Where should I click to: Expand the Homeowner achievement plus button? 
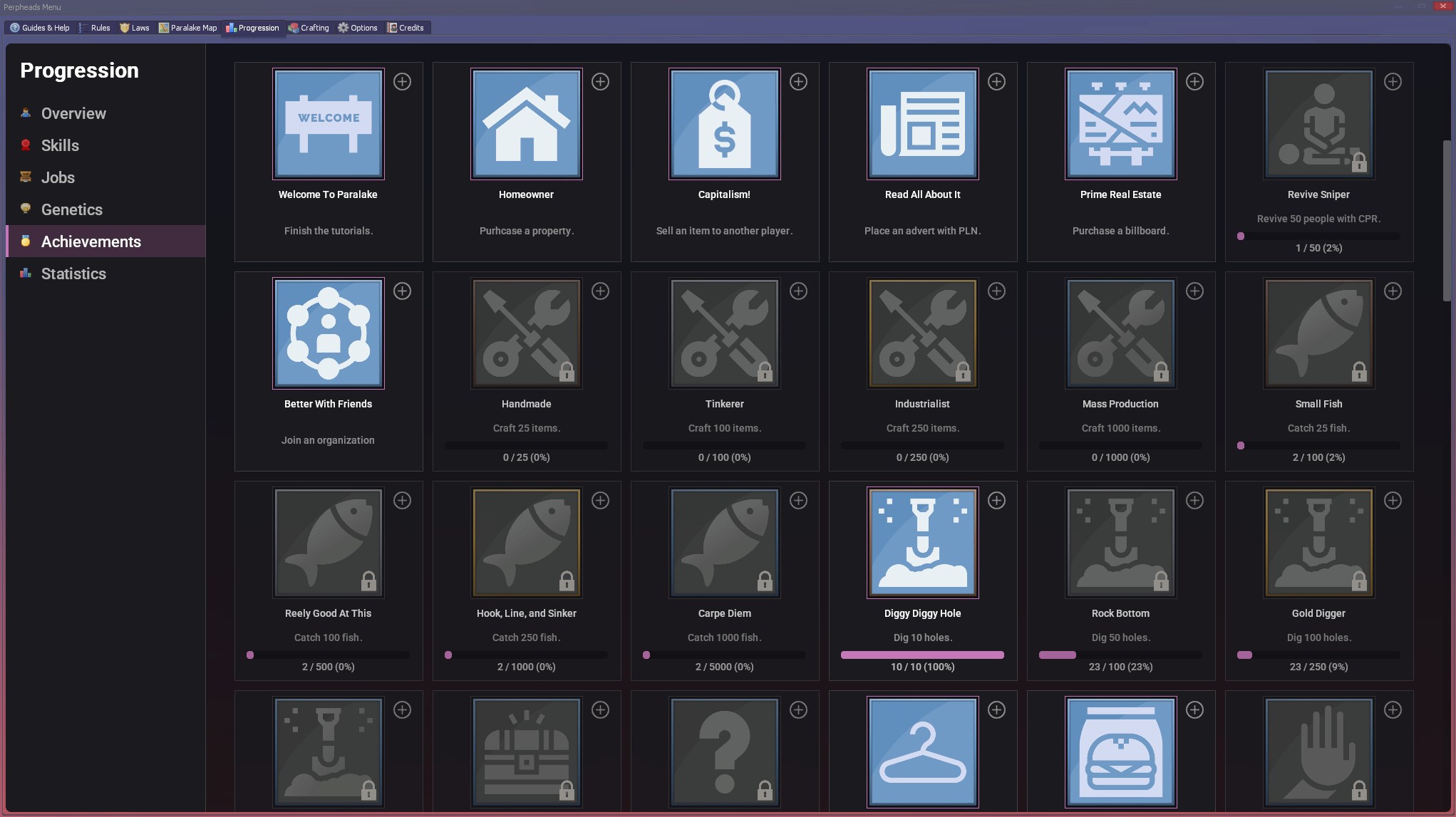tap(601, 82)
